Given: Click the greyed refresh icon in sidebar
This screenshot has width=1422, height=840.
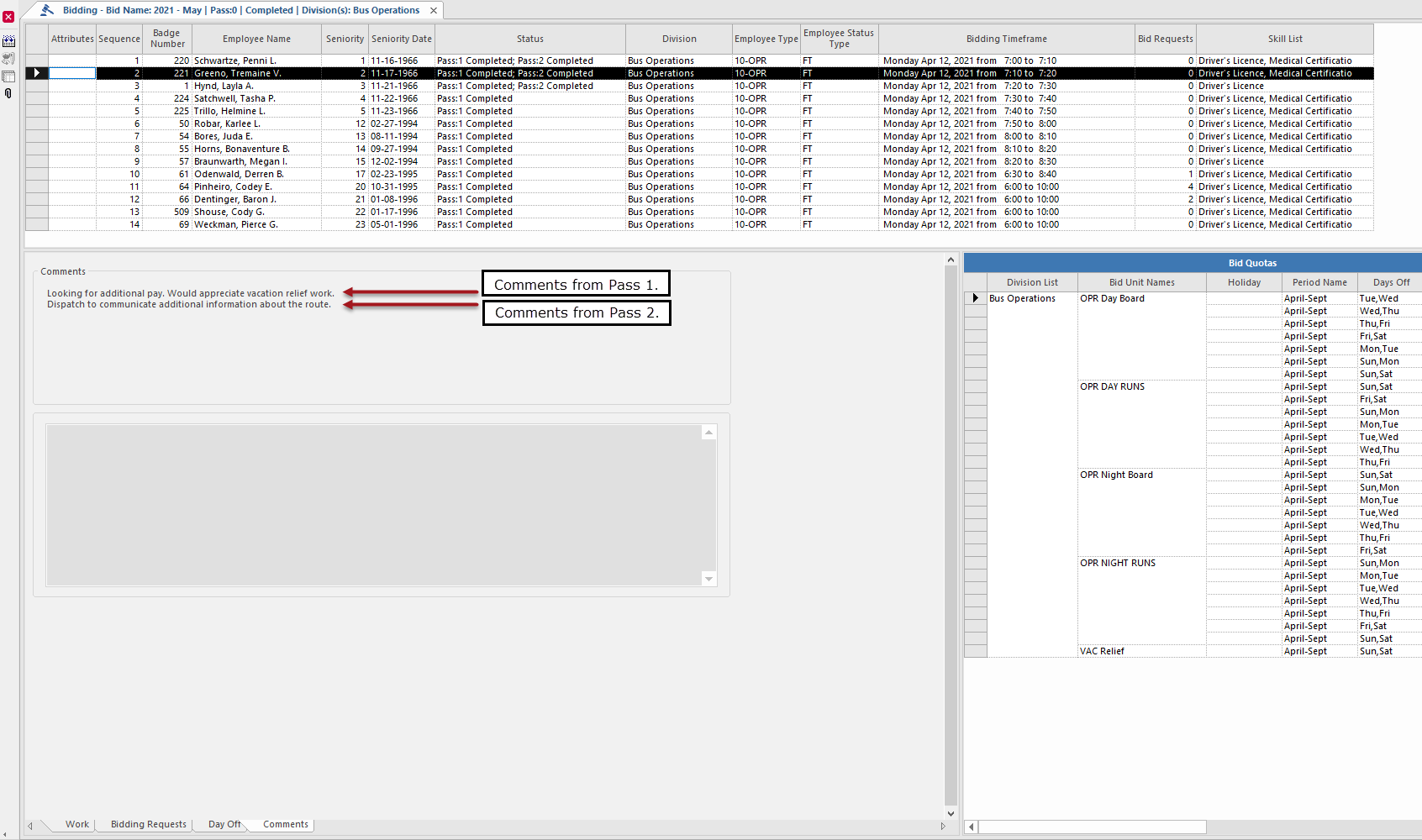Looking at the screenshot, I should click(8, 59).
